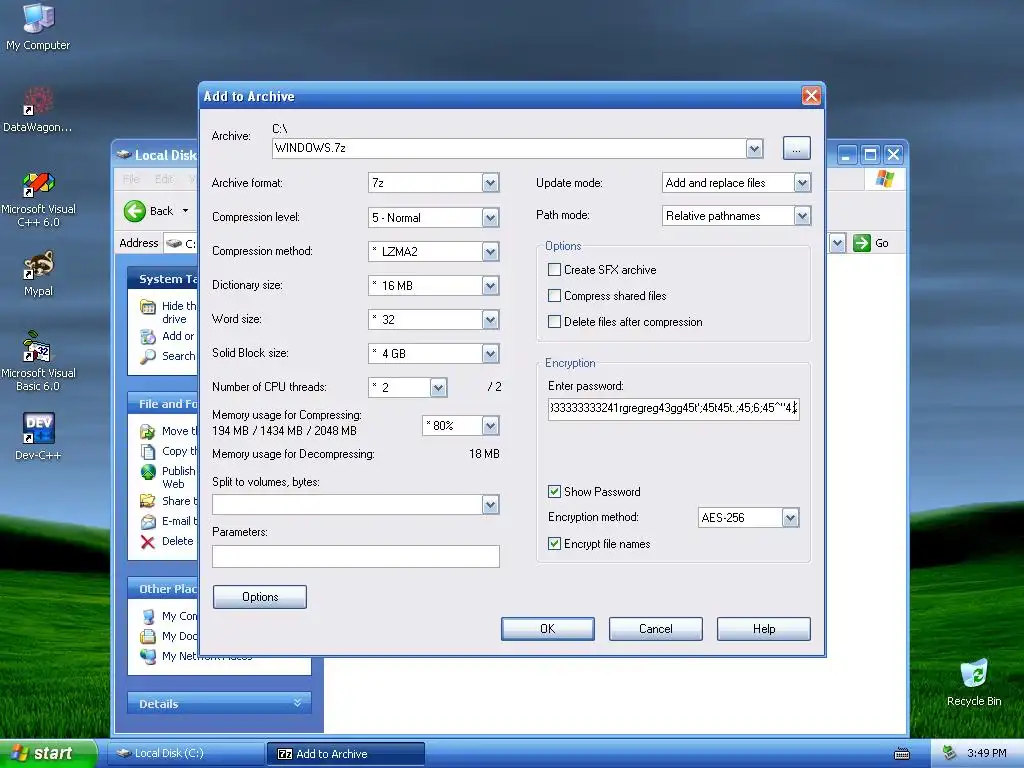Click the browse (...) button for archive path
This screenshot has width=1024, height=768.
(796, 148)
